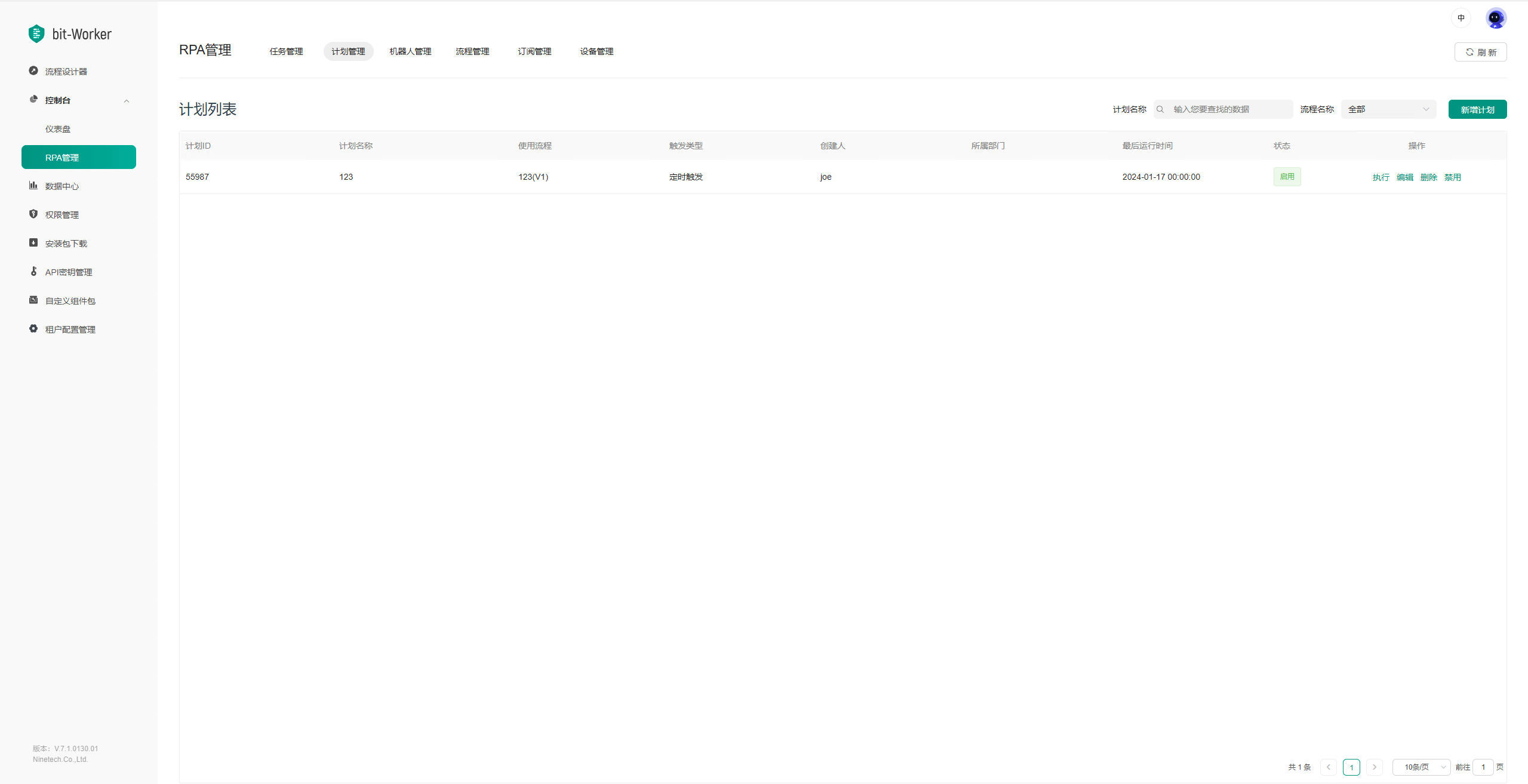1528x784 pixels.
Task: Click the 数据中心 bar chart icon
Action: click(33, 186)
